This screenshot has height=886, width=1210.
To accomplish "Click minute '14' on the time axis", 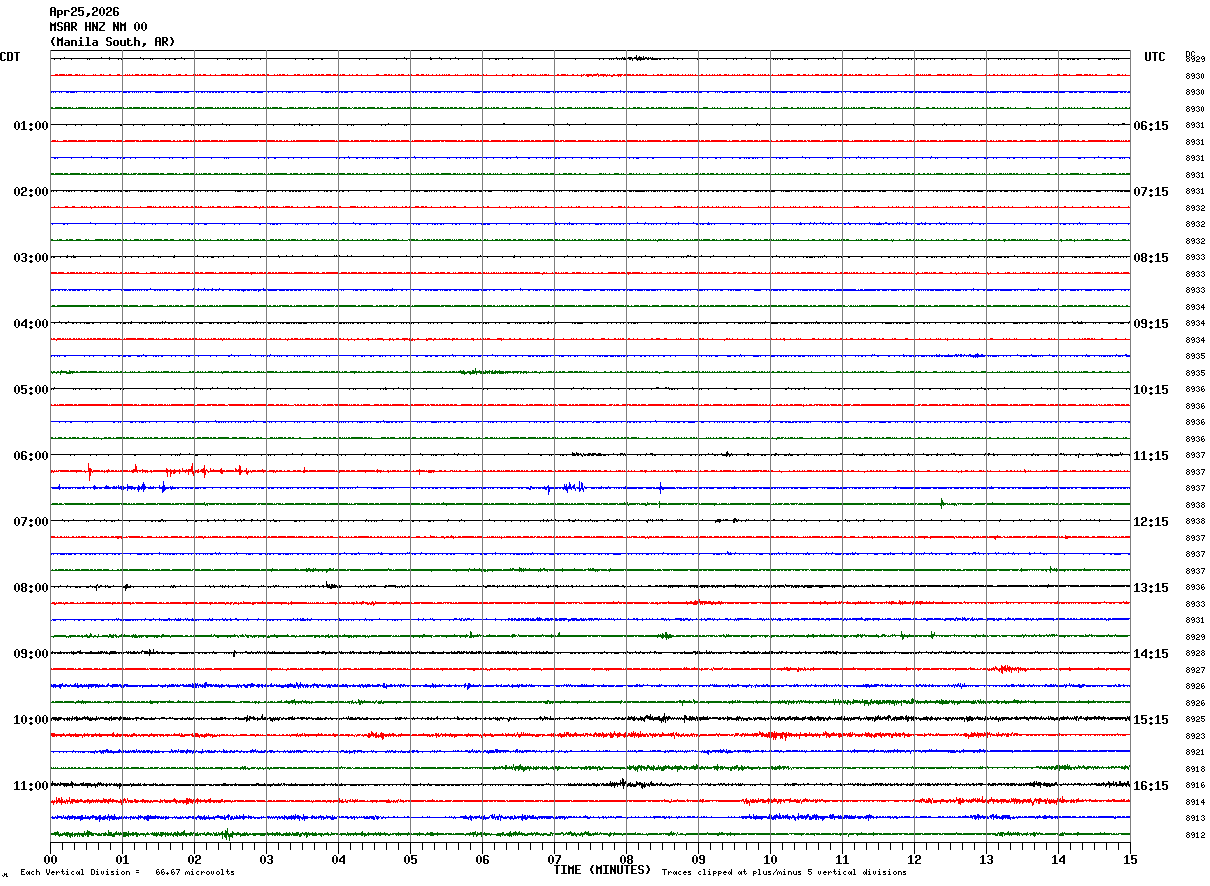I will click(1058, 859).
